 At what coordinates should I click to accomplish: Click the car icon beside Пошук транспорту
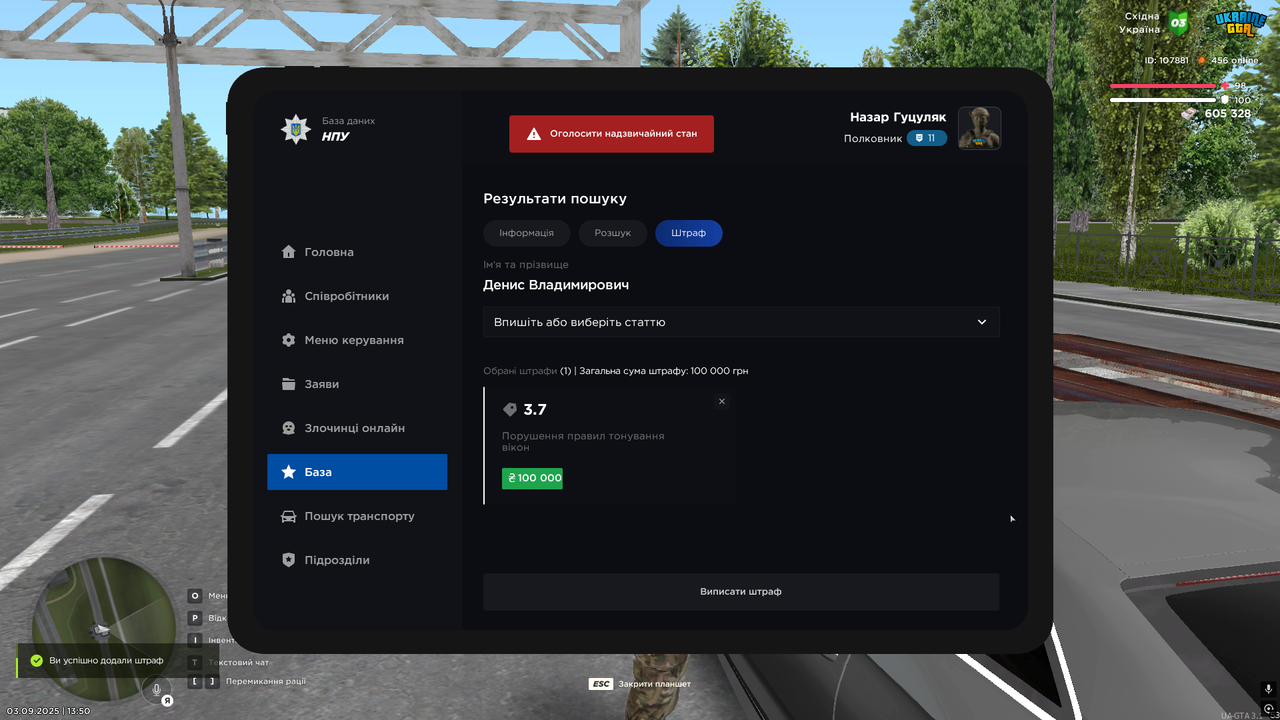(x=289, y=516)
